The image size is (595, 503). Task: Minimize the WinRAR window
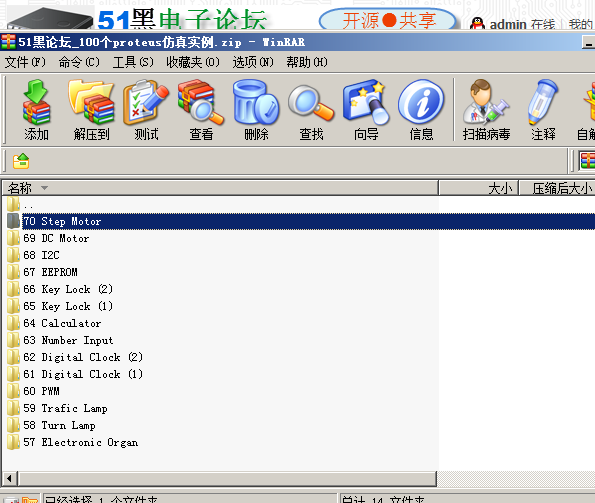click(x=588, y=42)
